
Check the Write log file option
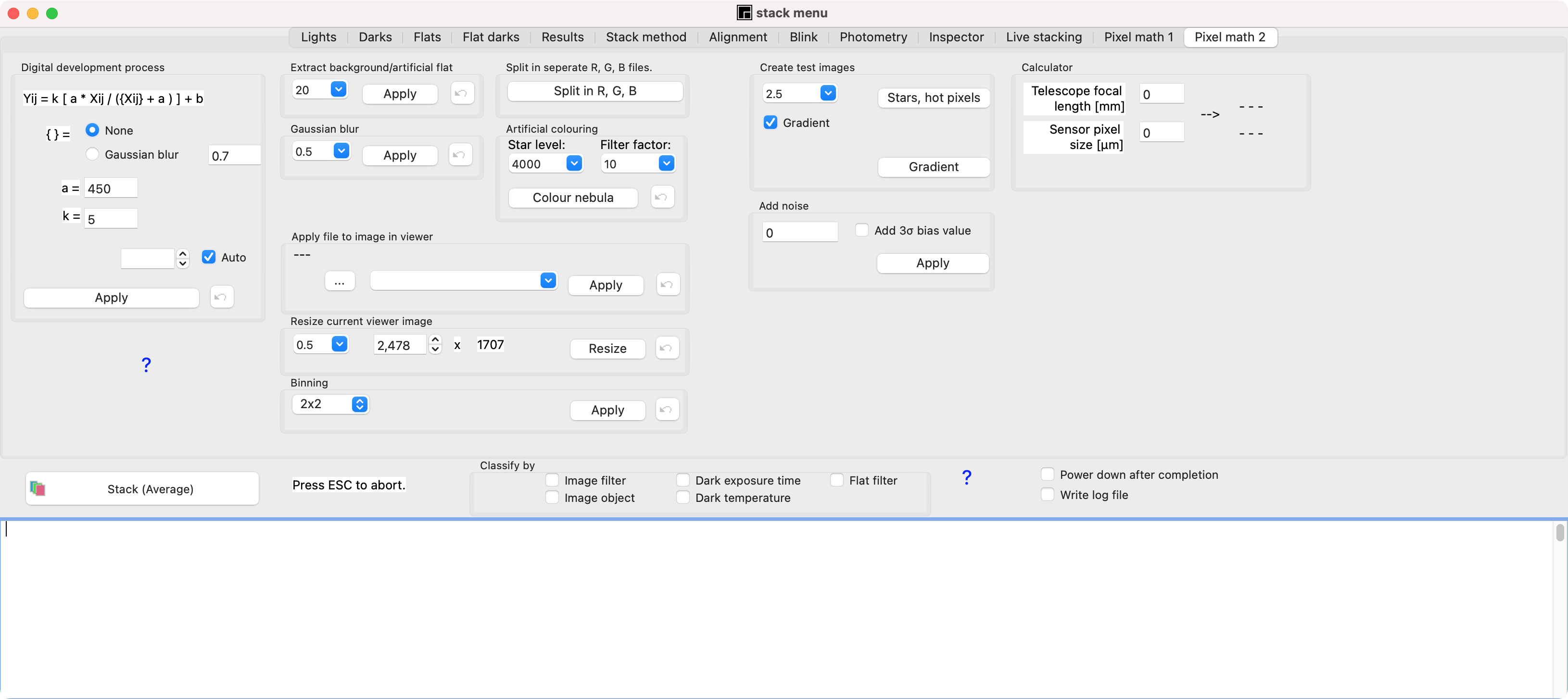(1047, 495)
